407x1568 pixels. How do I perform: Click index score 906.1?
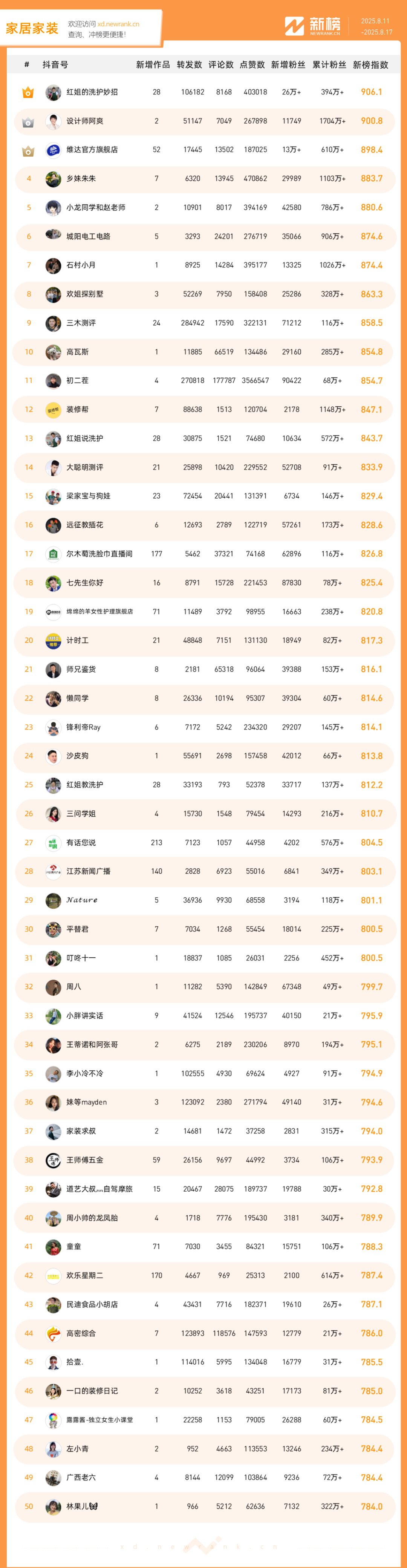tap(372, 92)
